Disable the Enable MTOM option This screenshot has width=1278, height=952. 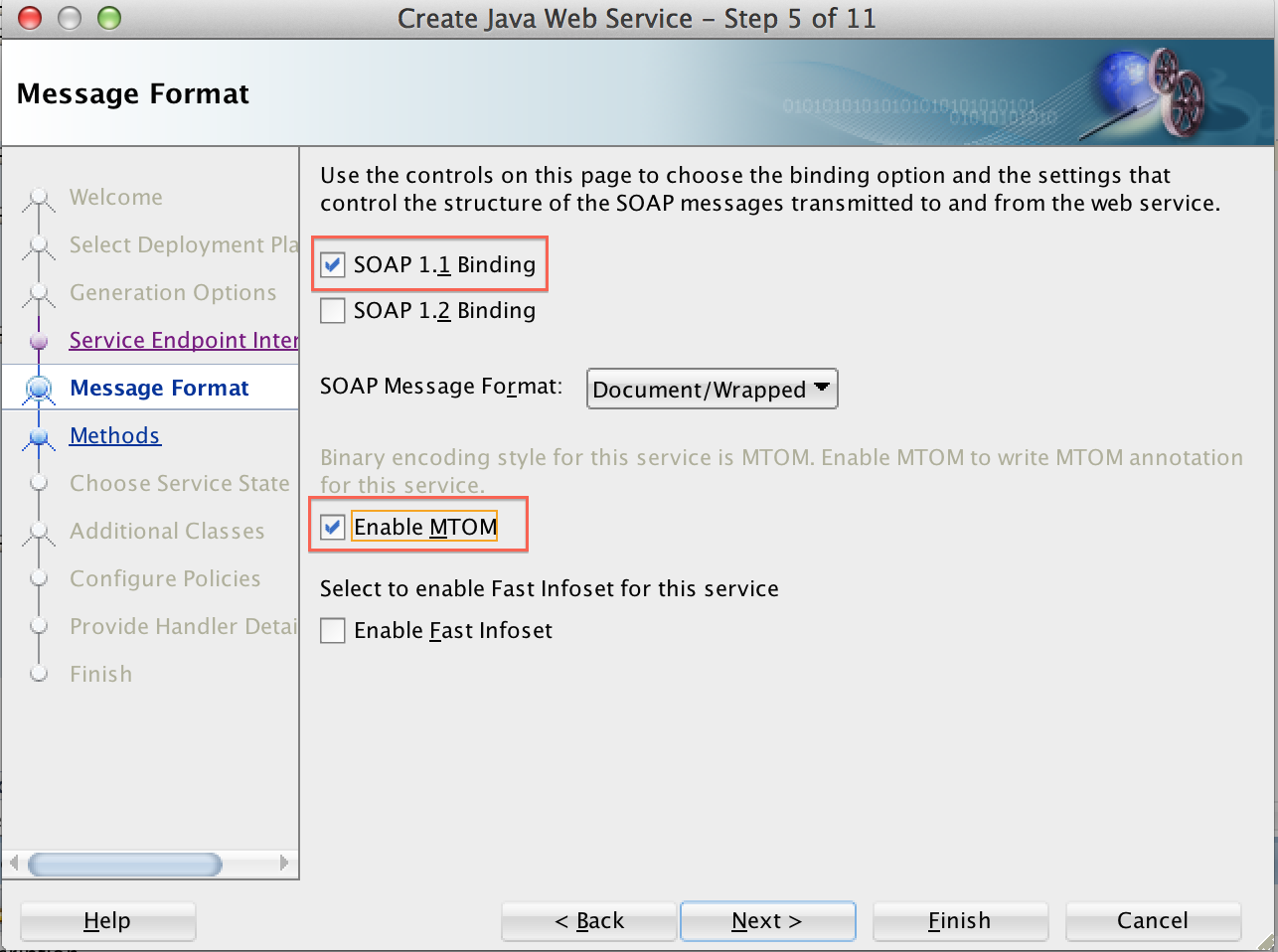point(332,527)
